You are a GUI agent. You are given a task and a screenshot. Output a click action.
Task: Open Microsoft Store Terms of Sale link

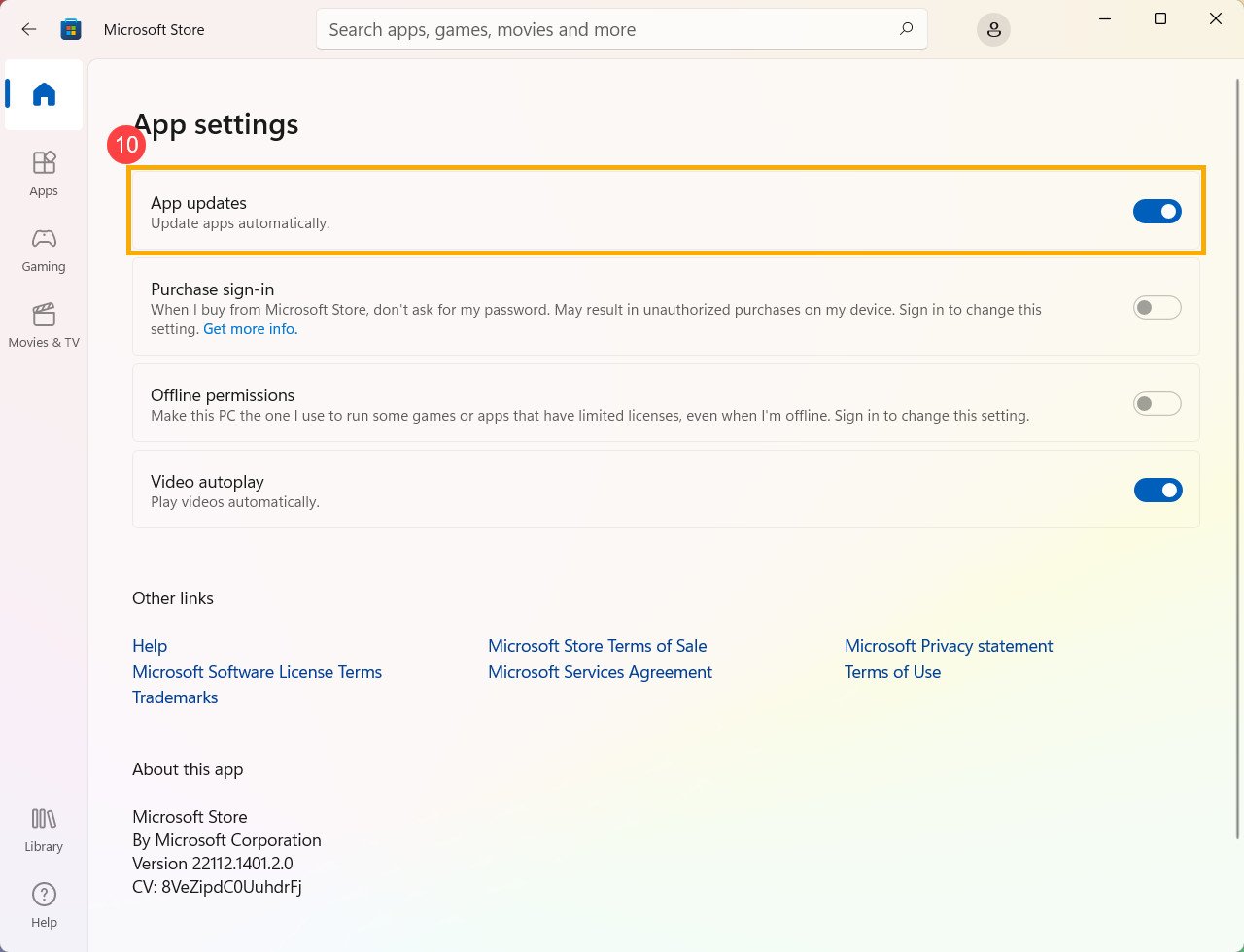(597, 646)
